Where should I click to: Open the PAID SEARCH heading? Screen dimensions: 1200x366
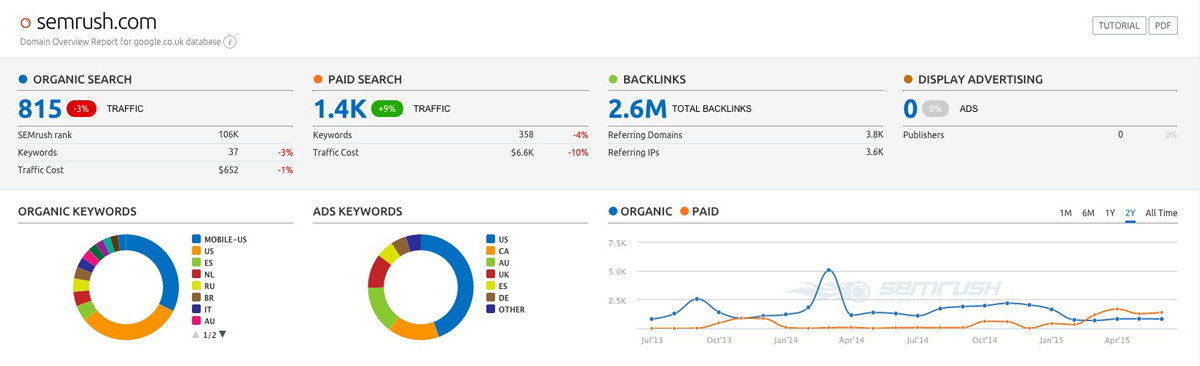[x=365, y=79]
